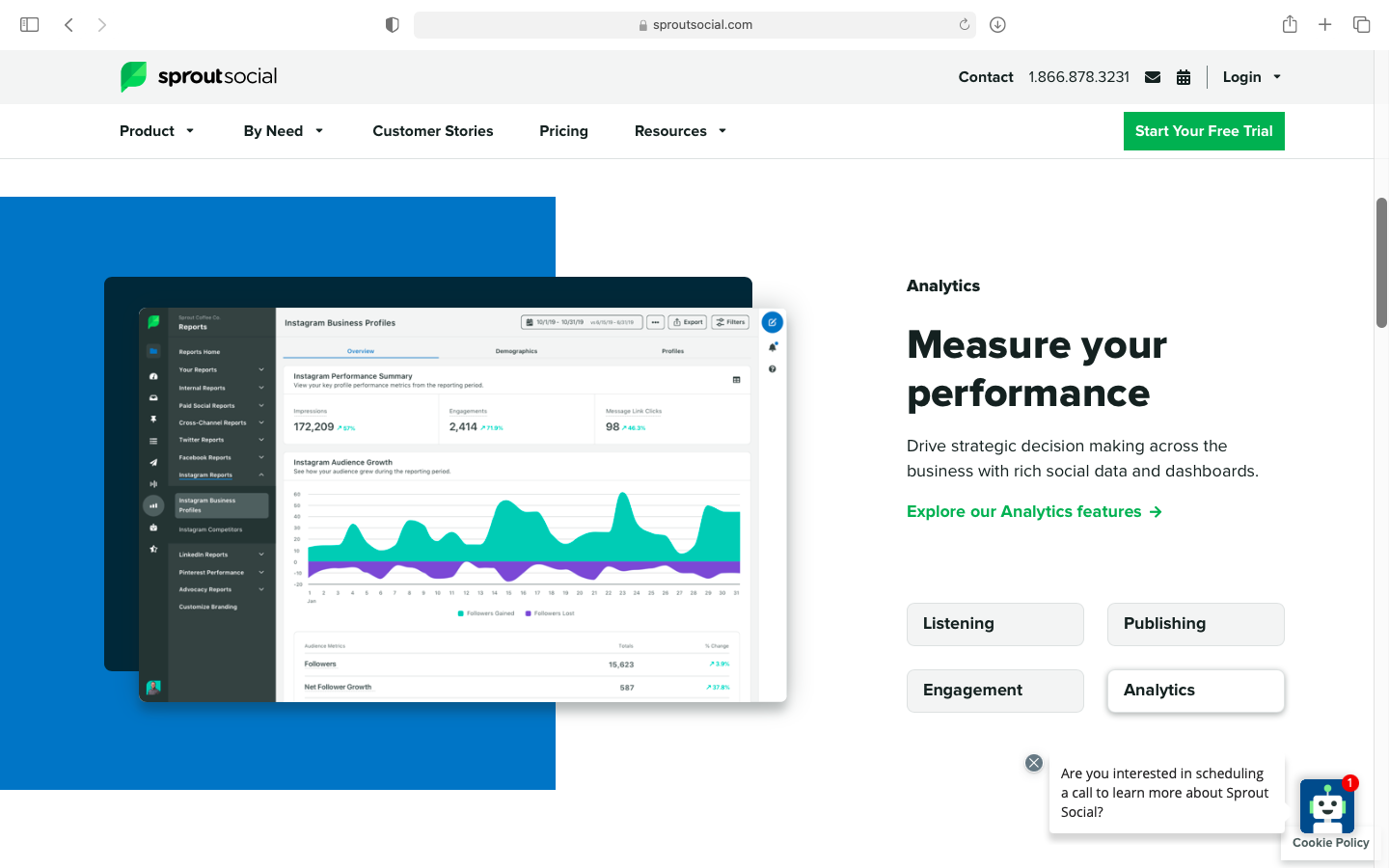
Task: Select the Analytics tab
Action: pyautogui.click(x=1196, y=691)
